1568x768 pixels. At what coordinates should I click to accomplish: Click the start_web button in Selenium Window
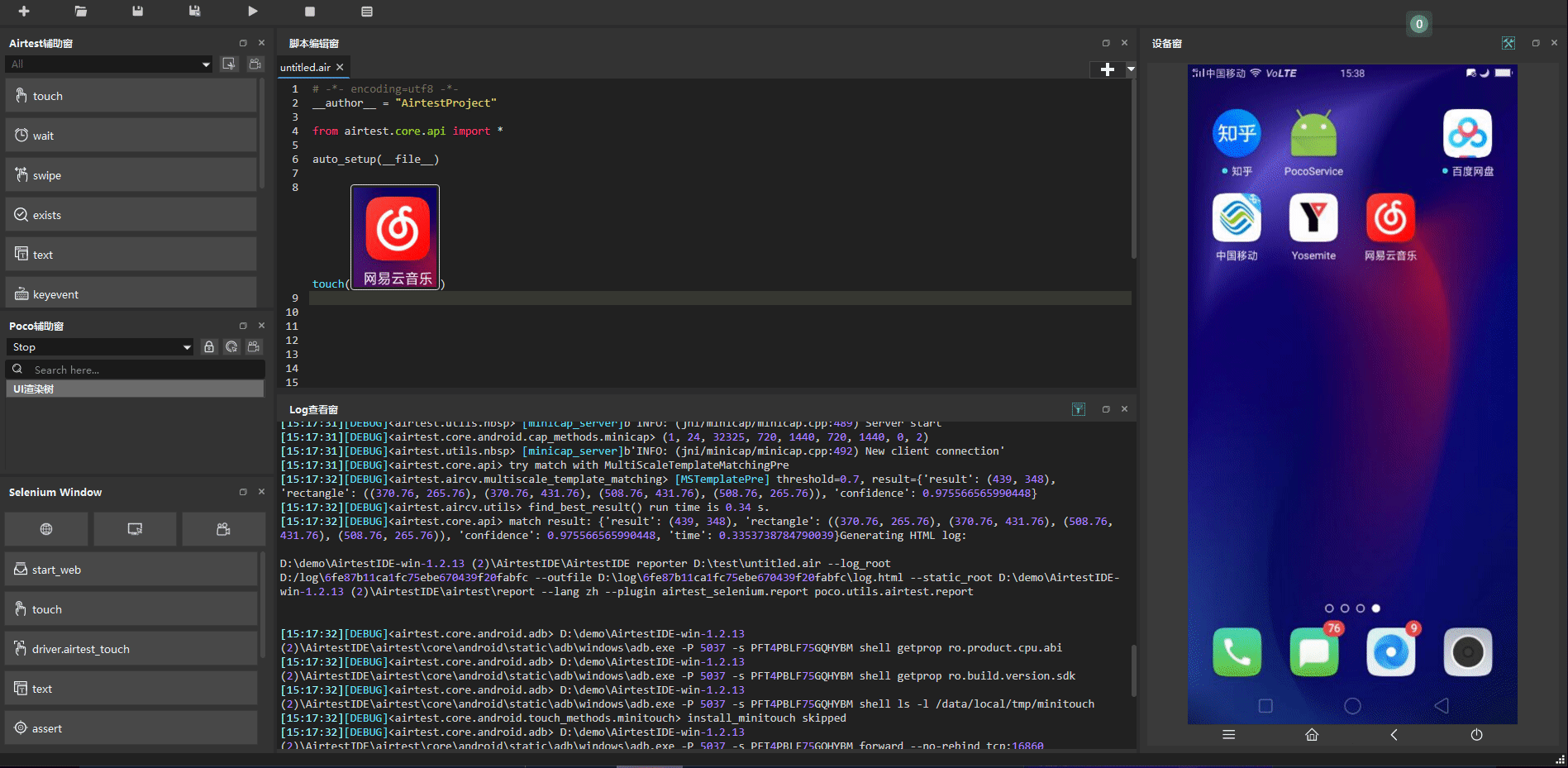tap(131, 570)
